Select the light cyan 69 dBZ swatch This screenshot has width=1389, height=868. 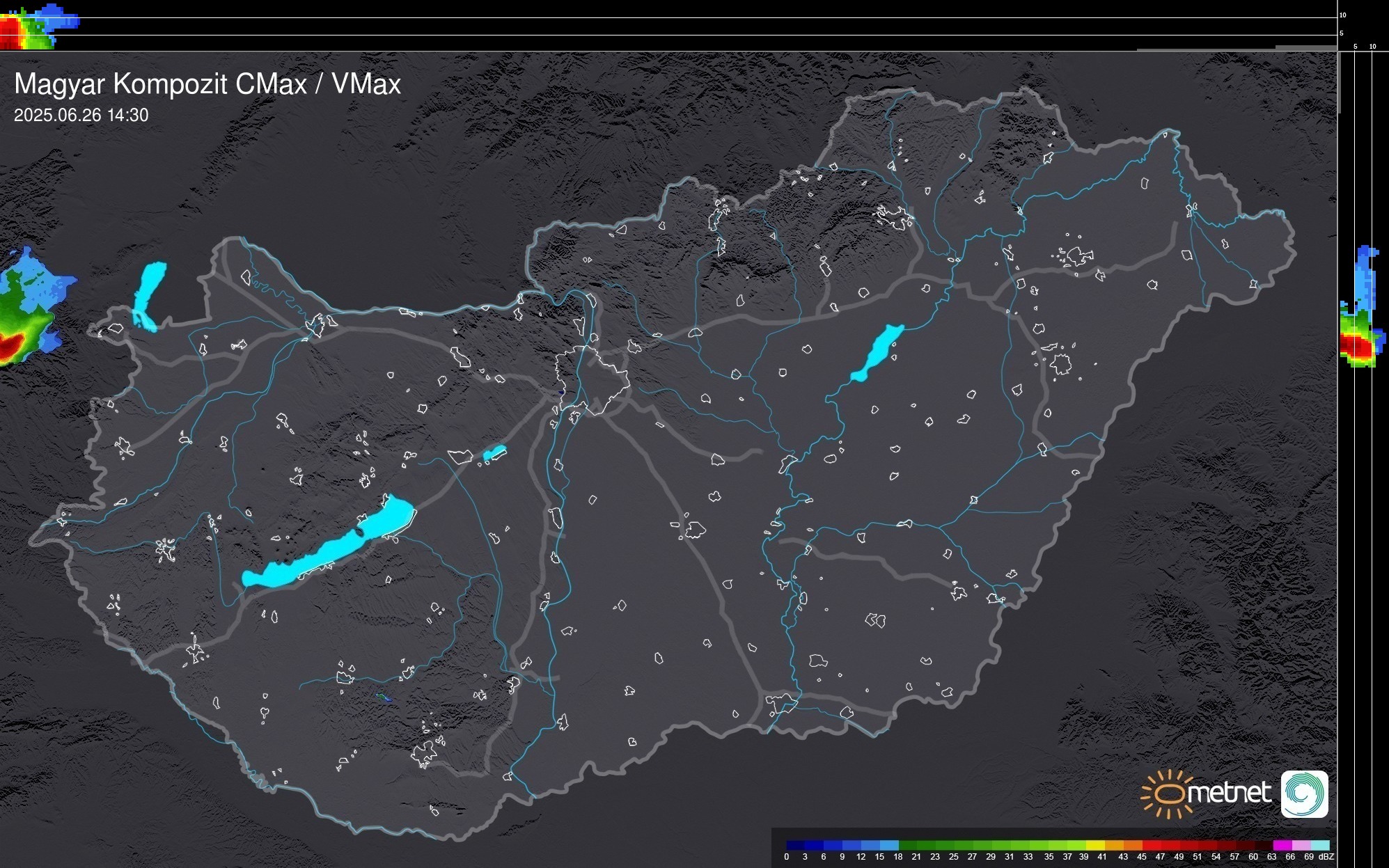pos(1319,845)
